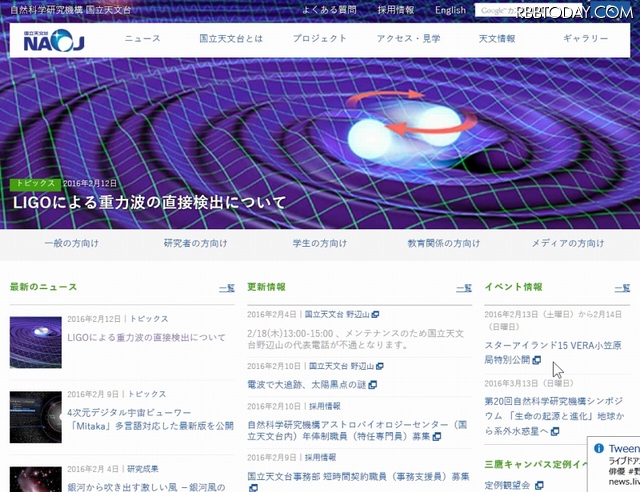Screen dimensions: 640x492
Task: Open the プロジェクト menu
Action: [x=320, y=39]
